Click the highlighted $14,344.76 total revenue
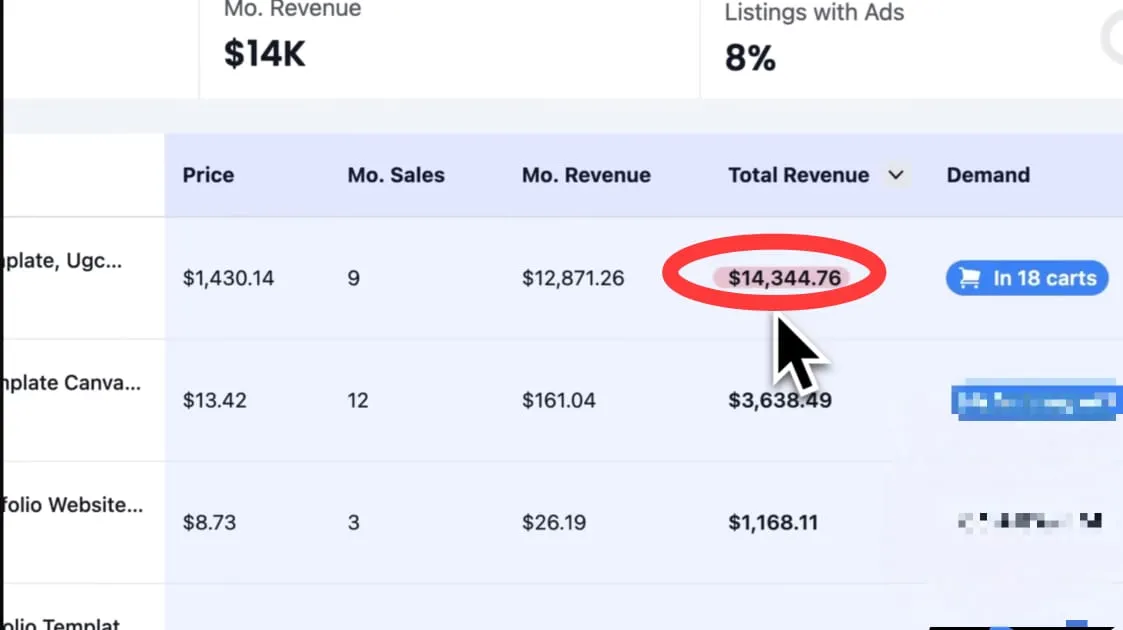 pos(784,278)
